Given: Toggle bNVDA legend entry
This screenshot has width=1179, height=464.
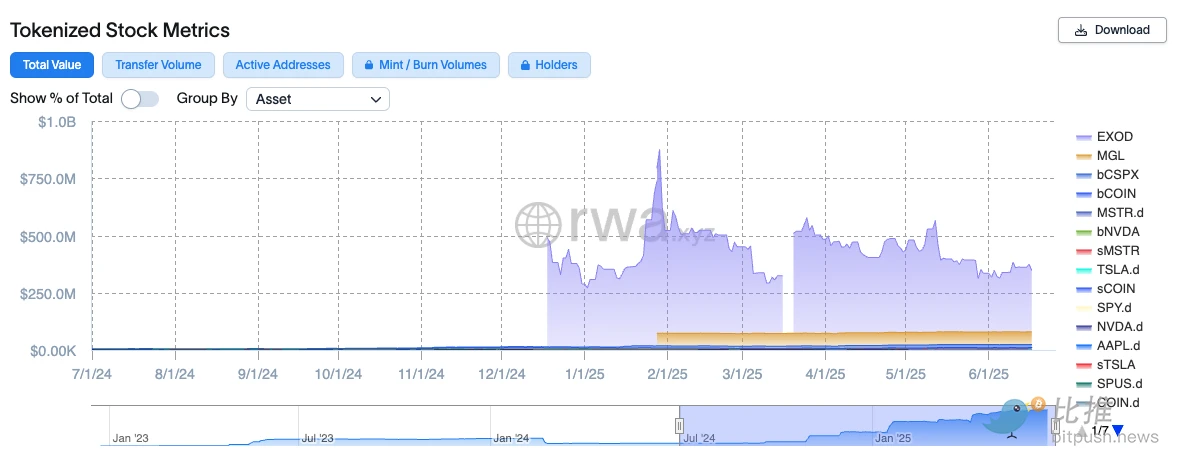Looking at the screenshot, I should (x=1107, y=232).
